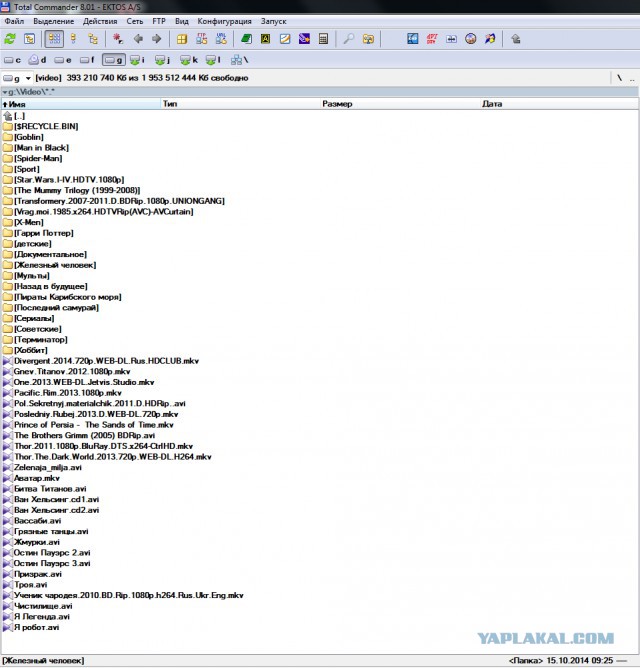Viewport: 640px width, 668px height.
Task: Open network neighborhood backslash button
Action: pyautogui.click(x=239, y=60)
